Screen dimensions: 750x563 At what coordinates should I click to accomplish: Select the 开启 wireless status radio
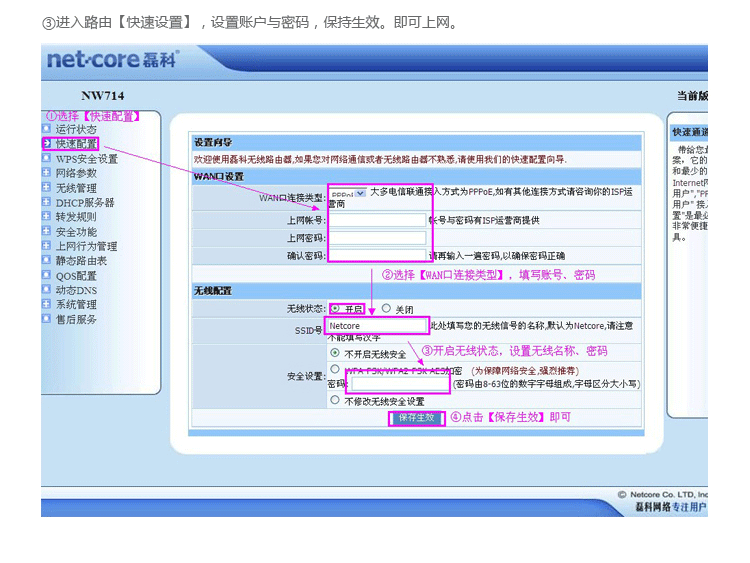pyautogui.click(x=335, y=309)
